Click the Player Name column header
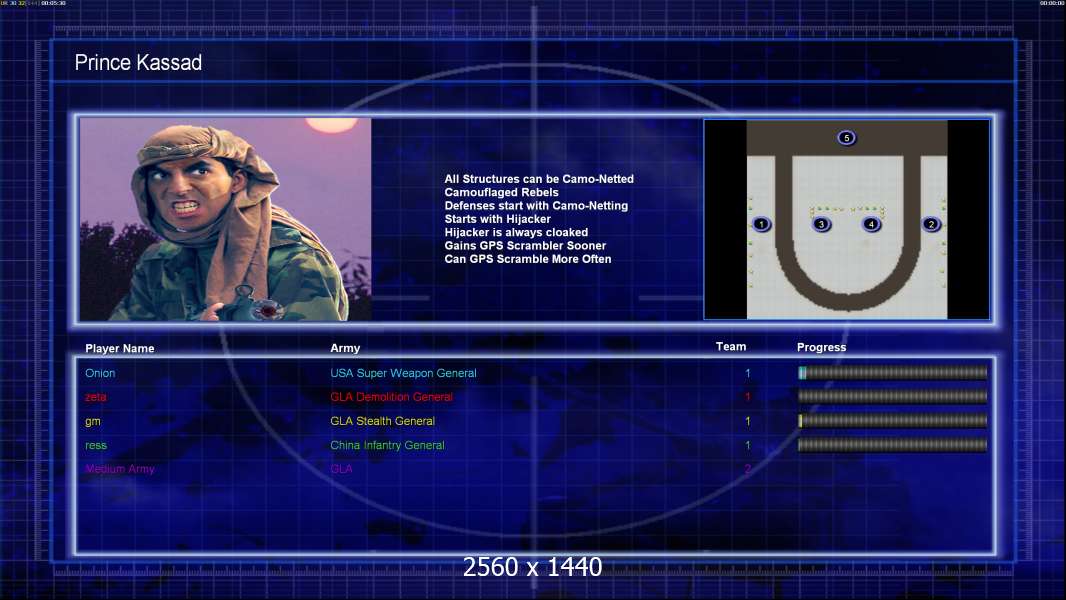The width and height of the screenshot is (1066, 600). pyautogui.click(x=120, y=349)
